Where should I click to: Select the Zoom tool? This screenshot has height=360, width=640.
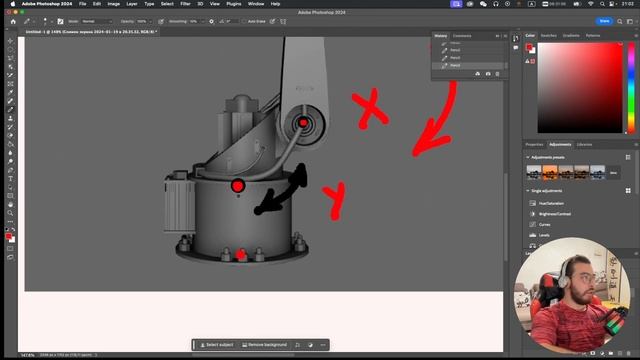click(x=10, y=213)
